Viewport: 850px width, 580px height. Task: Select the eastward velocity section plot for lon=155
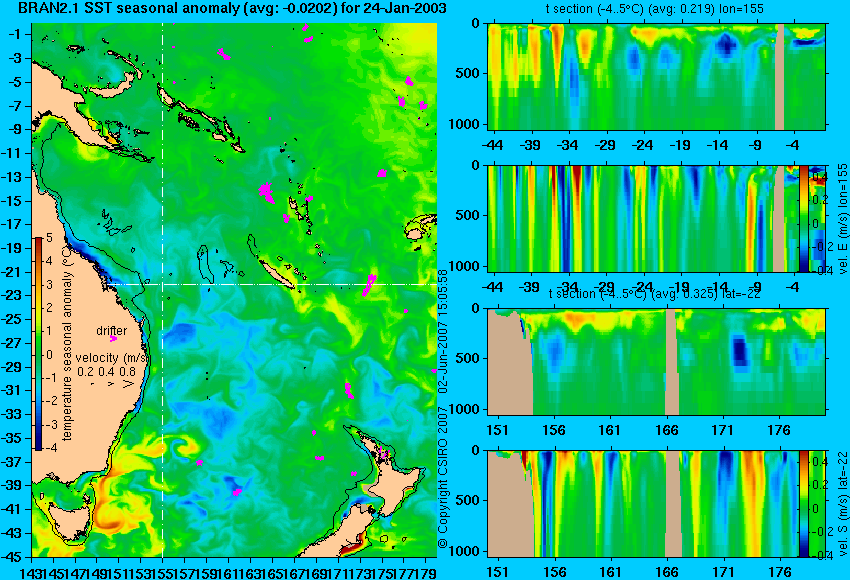656,218
